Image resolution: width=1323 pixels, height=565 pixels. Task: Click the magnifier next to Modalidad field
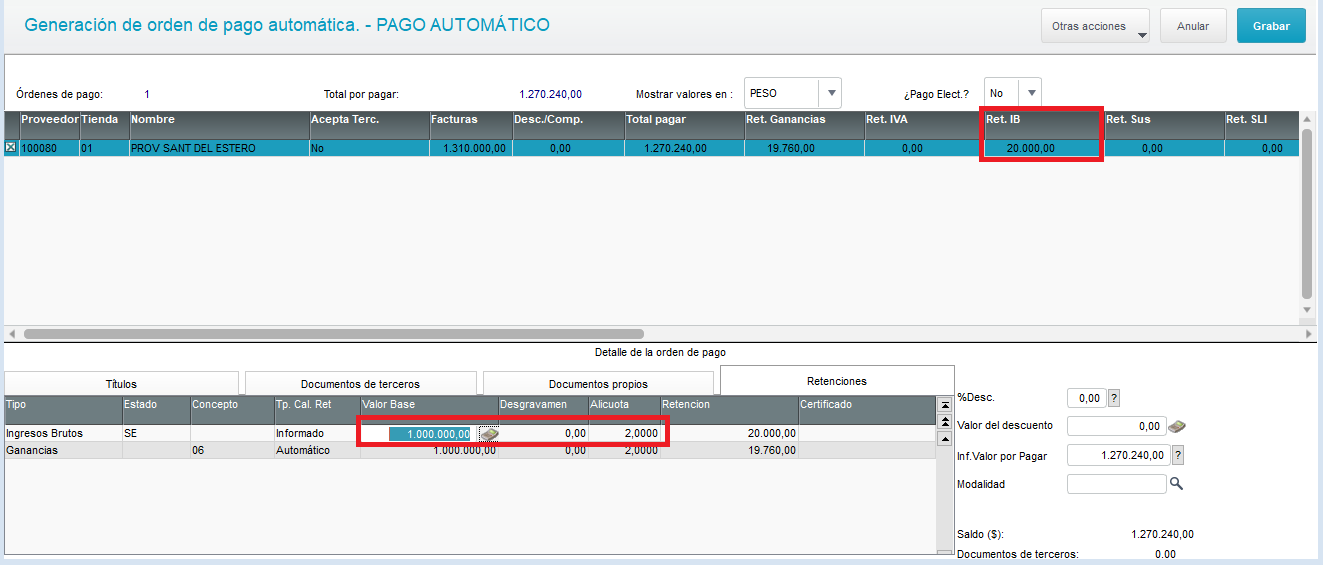tap(1177, 484)
